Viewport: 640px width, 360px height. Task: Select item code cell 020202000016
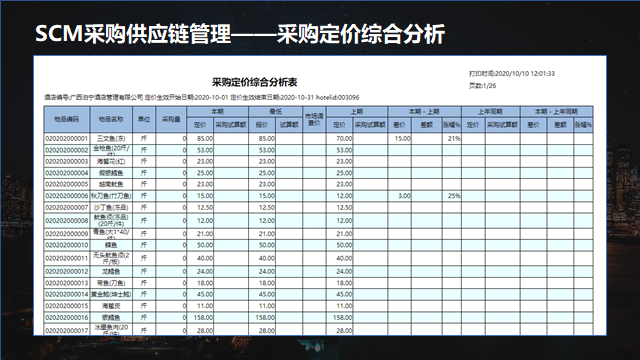(67, 318)
